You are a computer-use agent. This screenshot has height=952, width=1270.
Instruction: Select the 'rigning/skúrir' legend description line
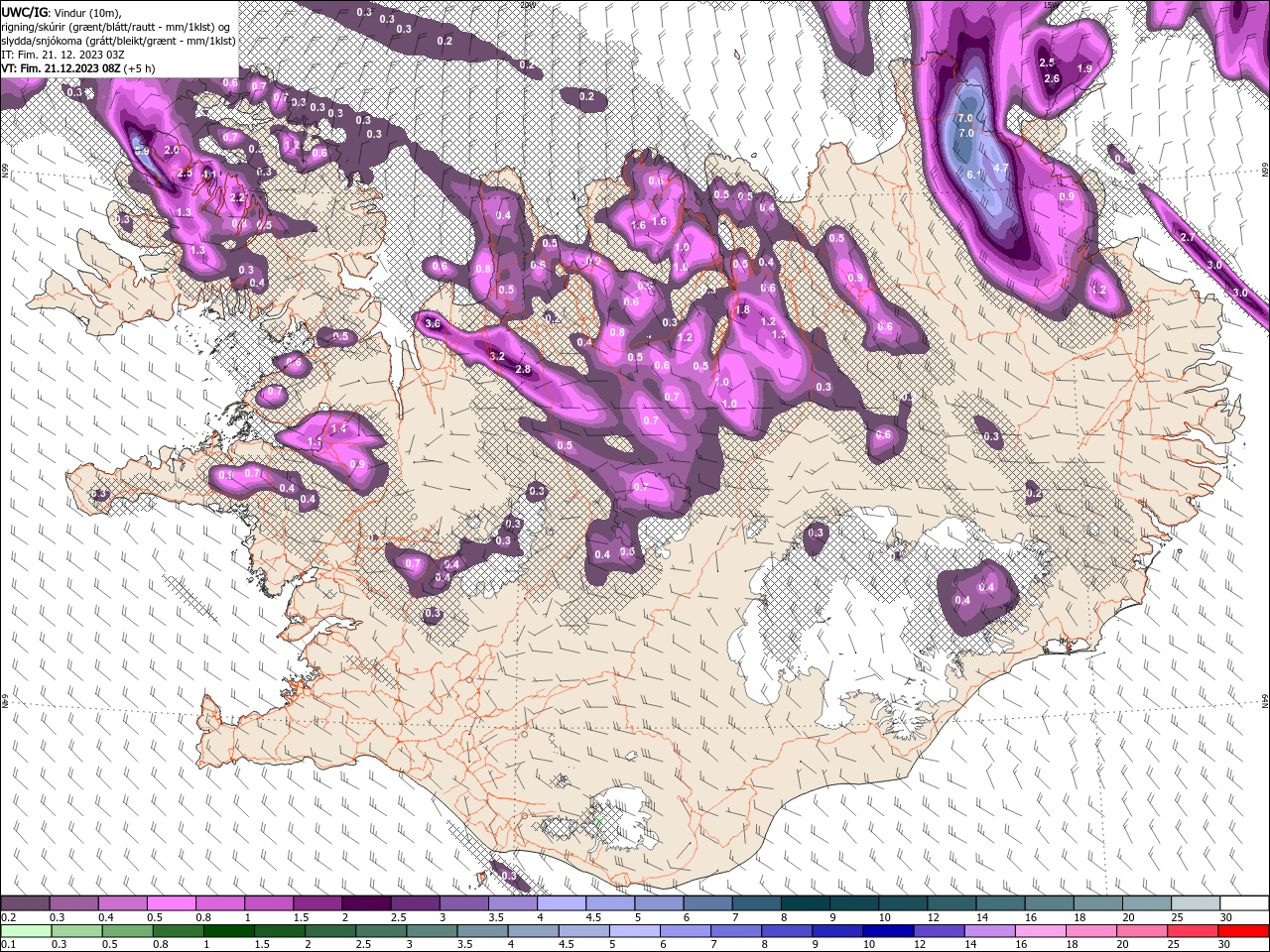pyautogui.click(x=115, y=26)
